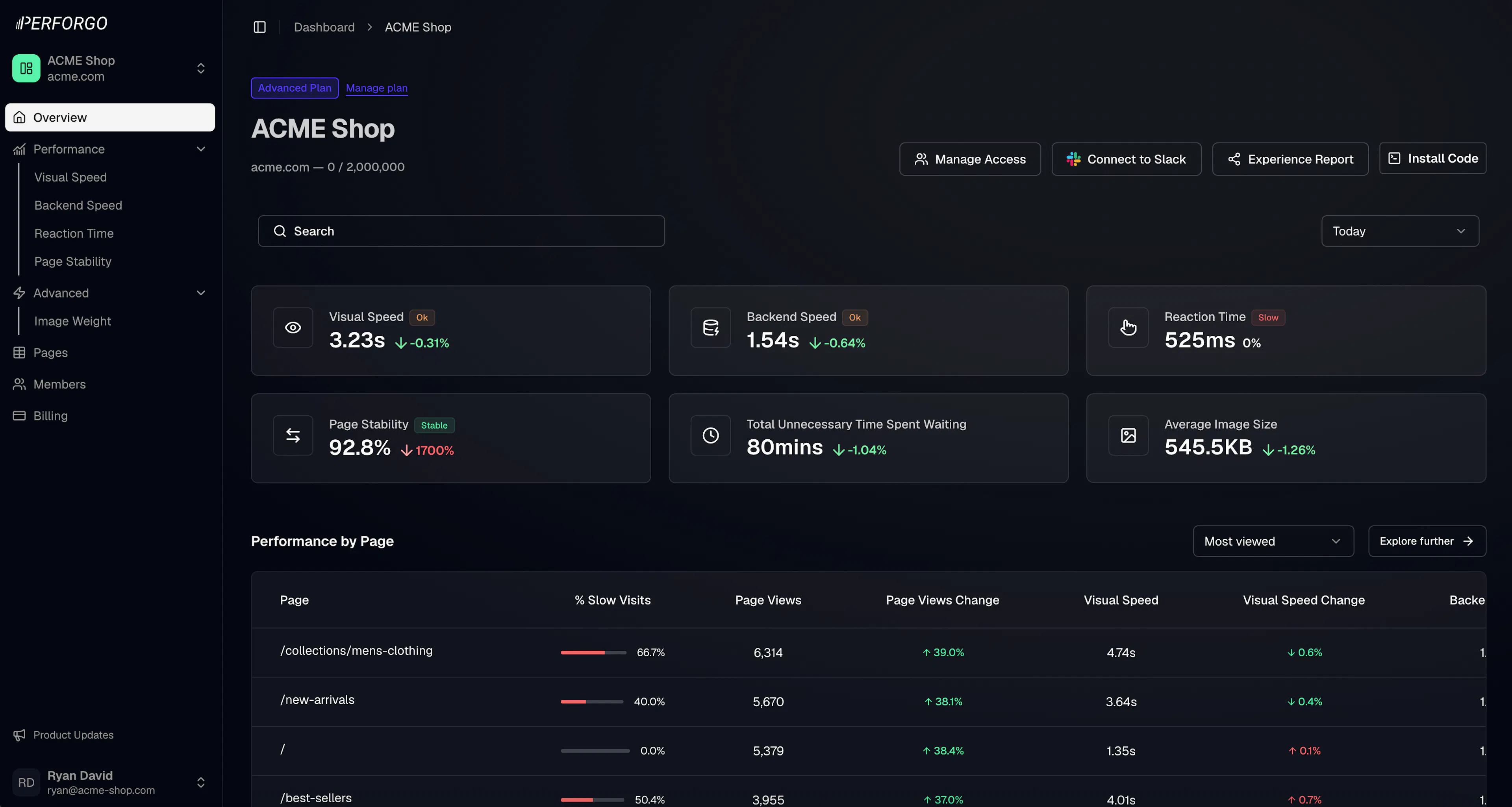Click the share icon on Experience Report
1512x807 pixels.
click(x=1234, y=159)
